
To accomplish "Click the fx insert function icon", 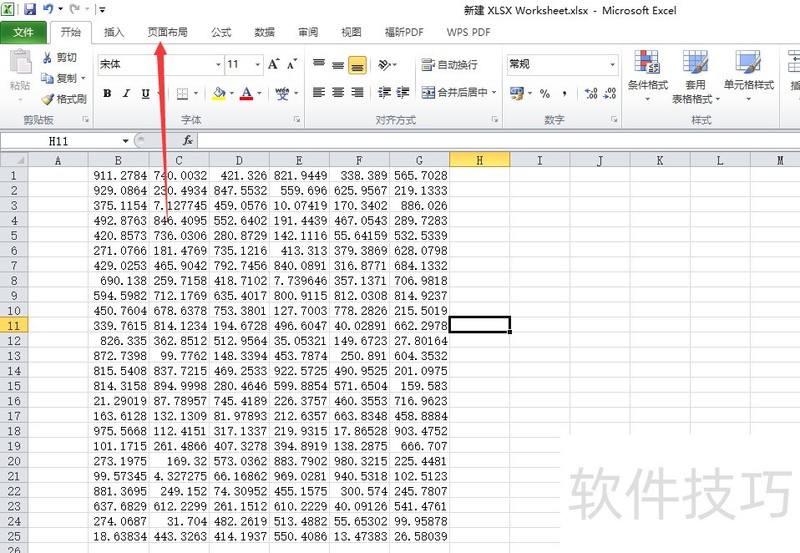I will tap(188, 140).
